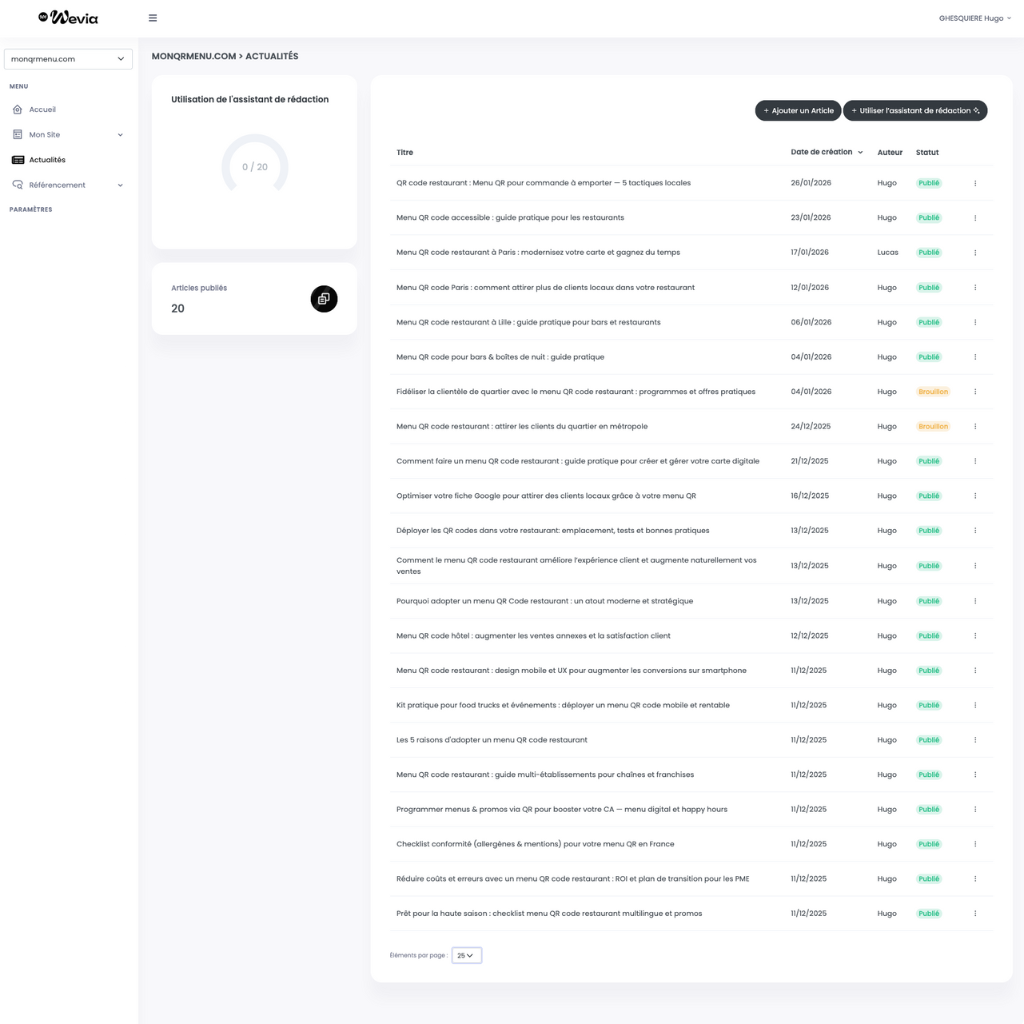The height and width of the screenshot is (1024, 1024).
Task: Open three-dot menu for Lucas's article row
Action: tap(975, 253)
